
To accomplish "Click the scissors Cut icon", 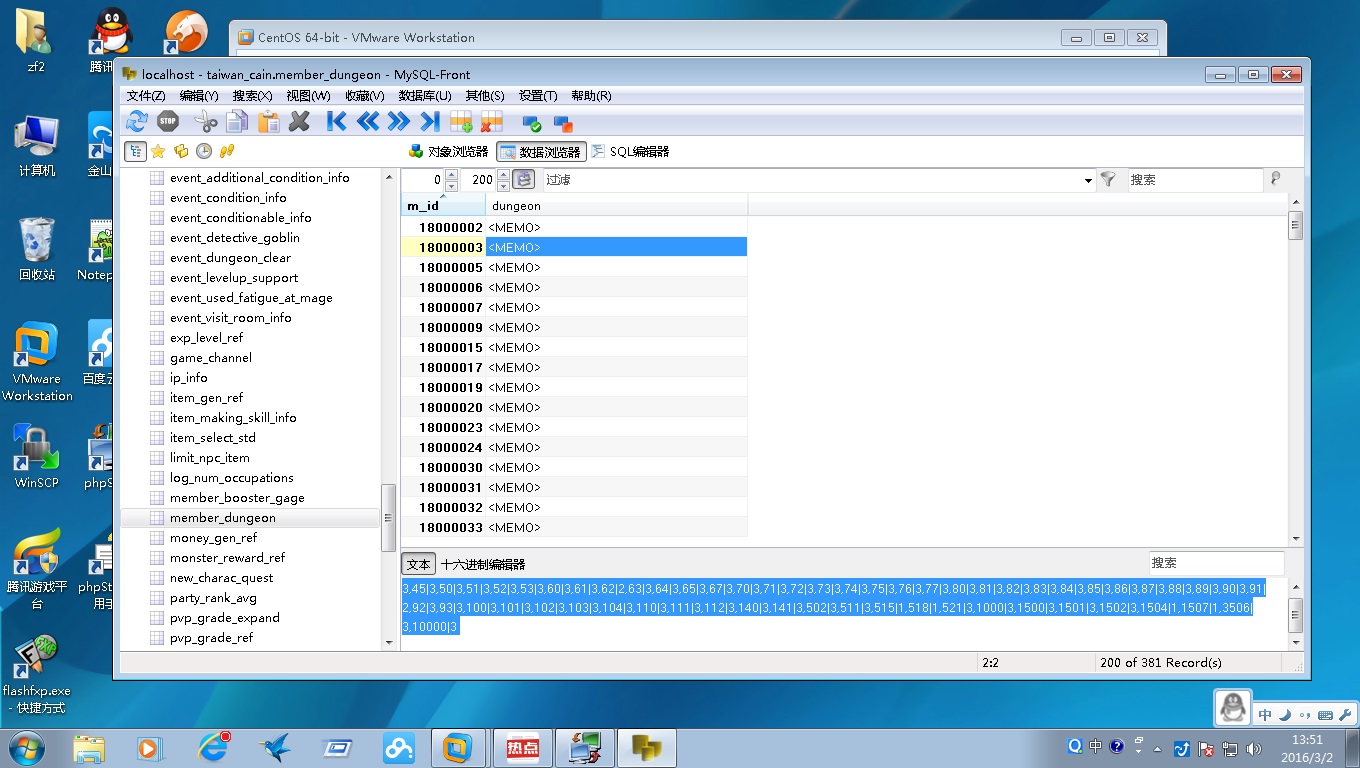I will coord(206,122).
